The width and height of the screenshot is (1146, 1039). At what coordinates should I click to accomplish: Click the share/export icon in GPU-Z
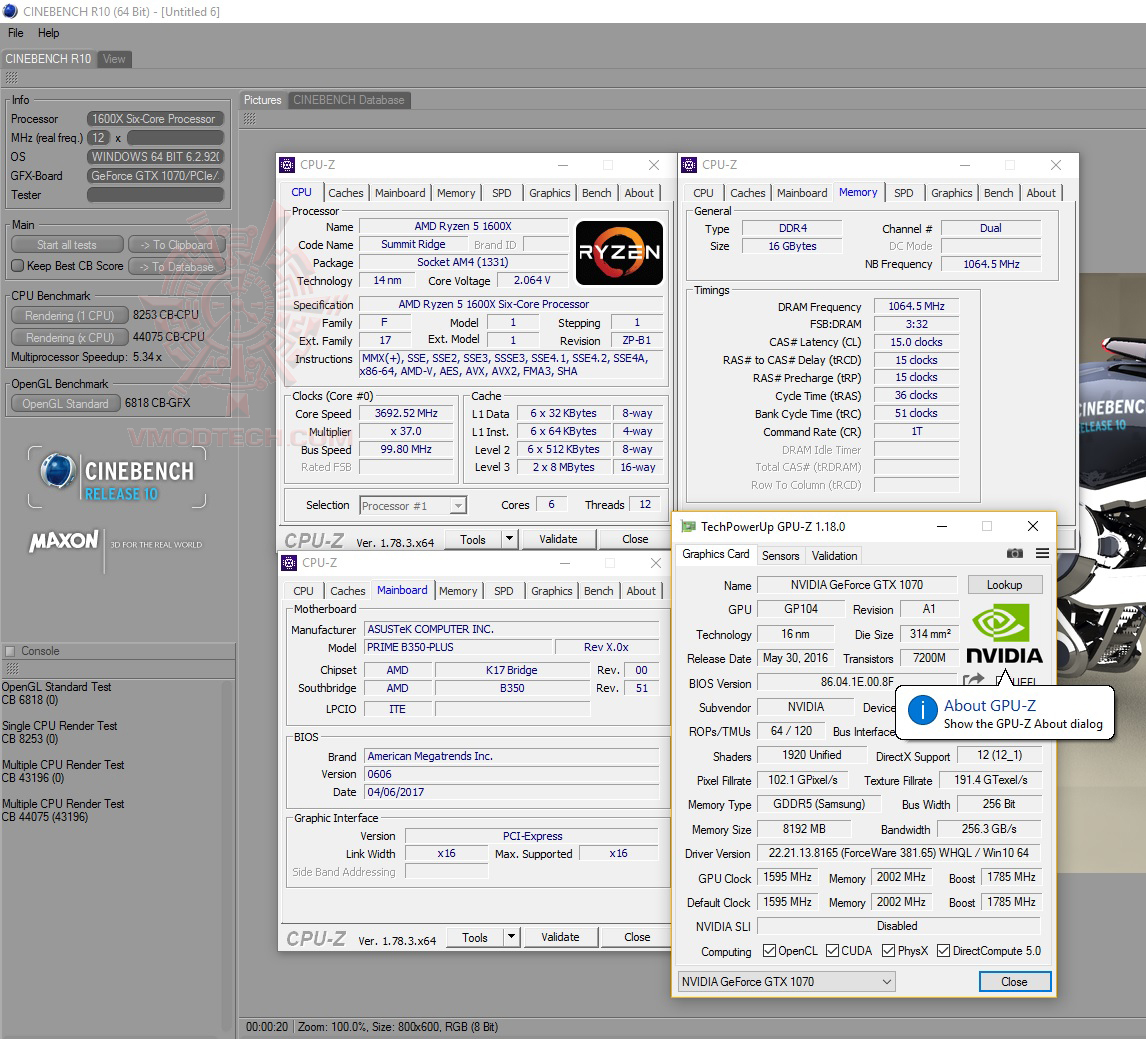[x=973, y=678]
